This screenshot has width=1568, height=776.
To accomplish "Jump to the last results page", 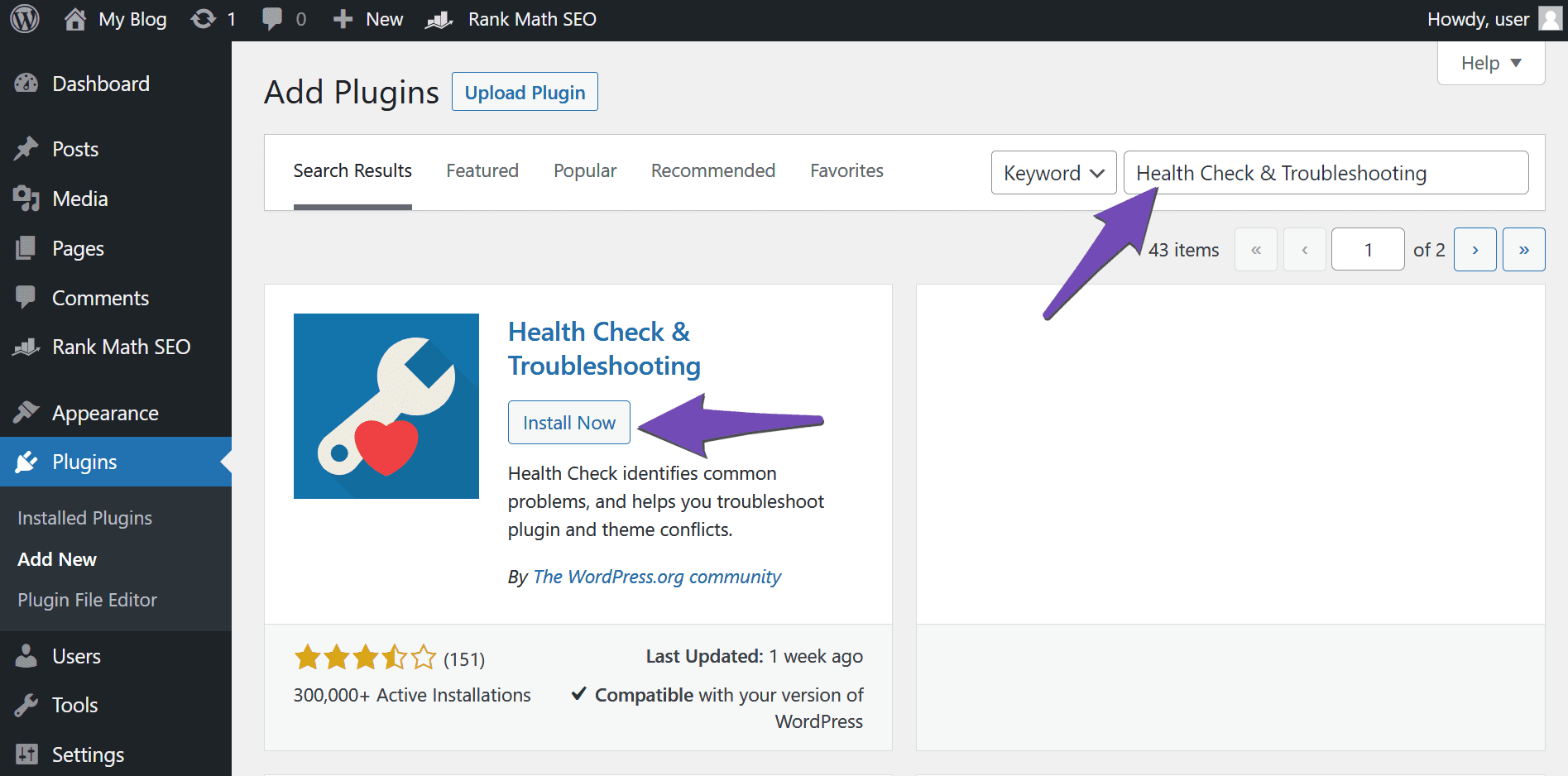I will [x=1523, y=249].
